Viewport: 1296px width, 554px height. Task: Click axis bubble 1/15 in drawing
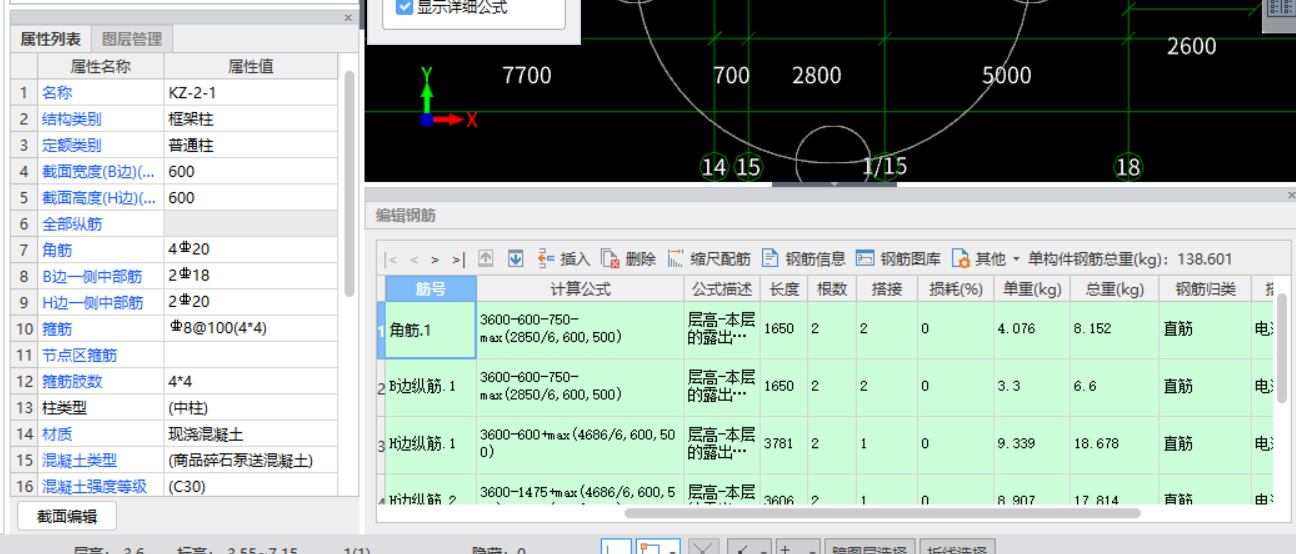tap(884, 167)
